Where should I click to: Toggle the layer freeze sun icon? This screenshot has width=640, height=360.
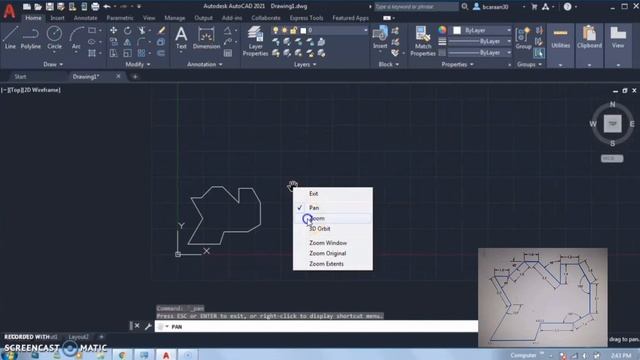tap(284, 31)
